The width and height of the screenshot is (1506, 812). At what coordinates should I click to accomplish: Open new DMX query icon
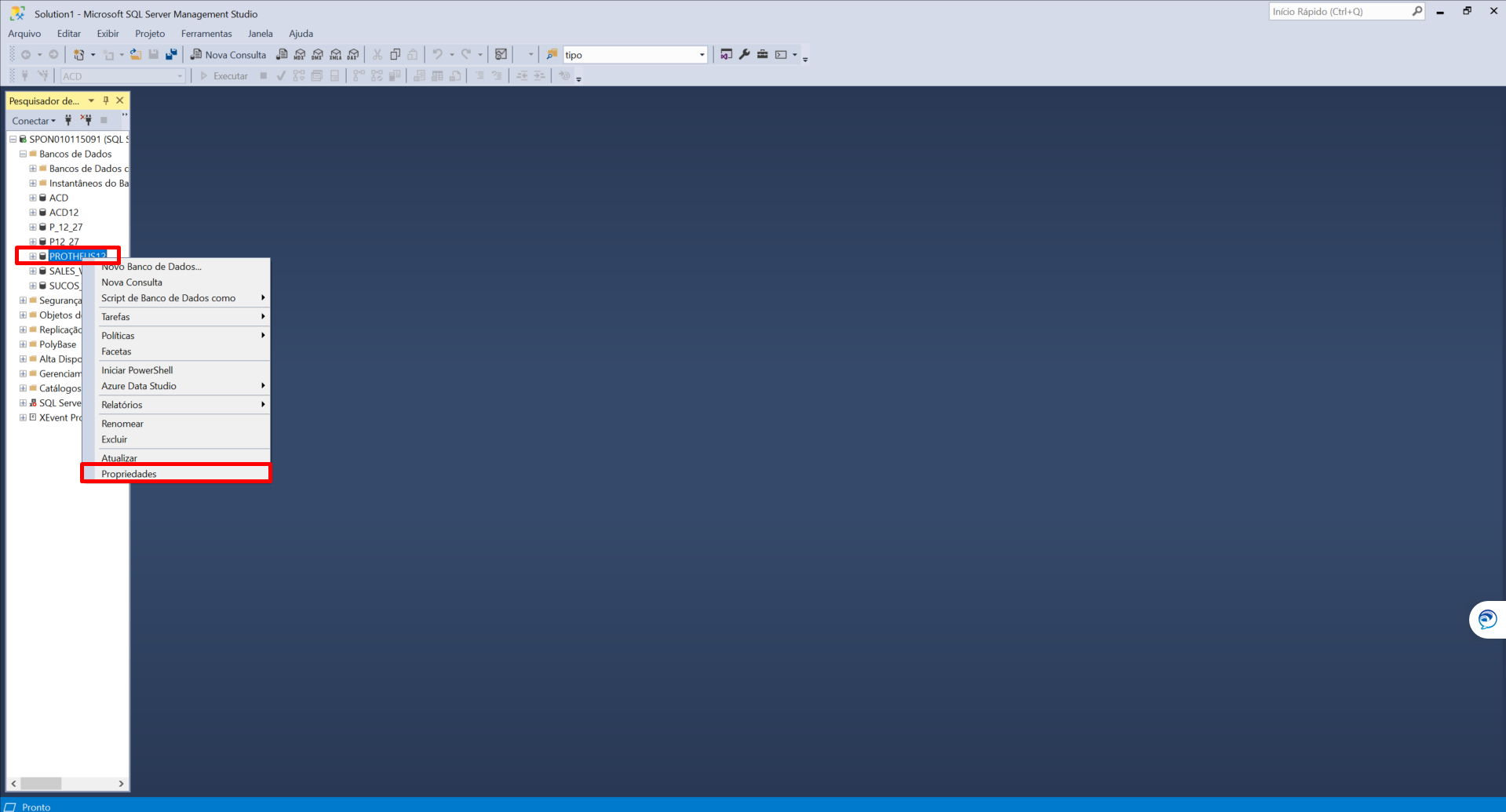(318, 55)
